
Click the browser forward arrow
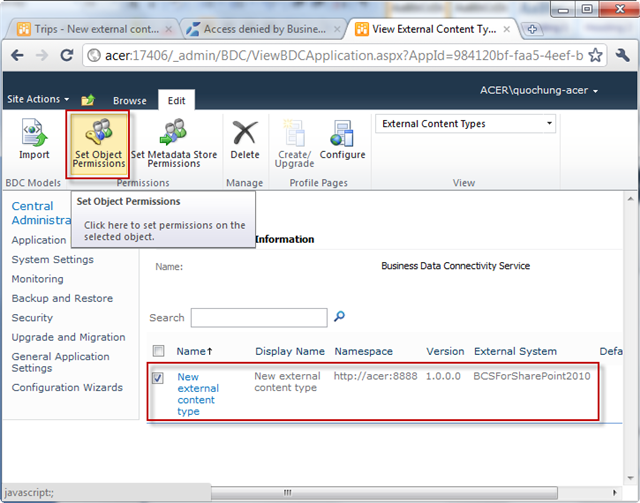pos(42,55)
